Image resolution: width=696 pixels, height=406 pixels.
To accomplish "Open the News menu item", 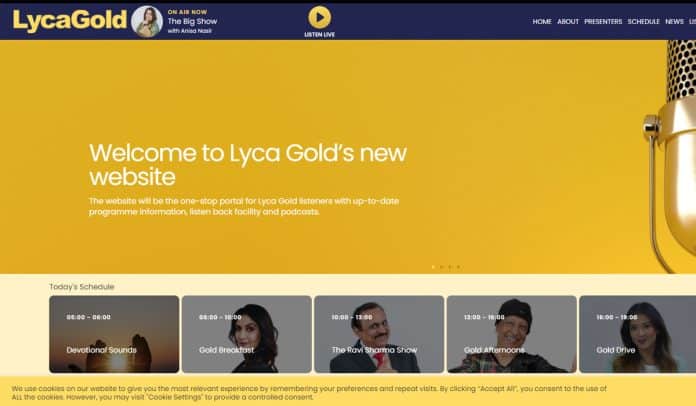I will coord(674,21).
